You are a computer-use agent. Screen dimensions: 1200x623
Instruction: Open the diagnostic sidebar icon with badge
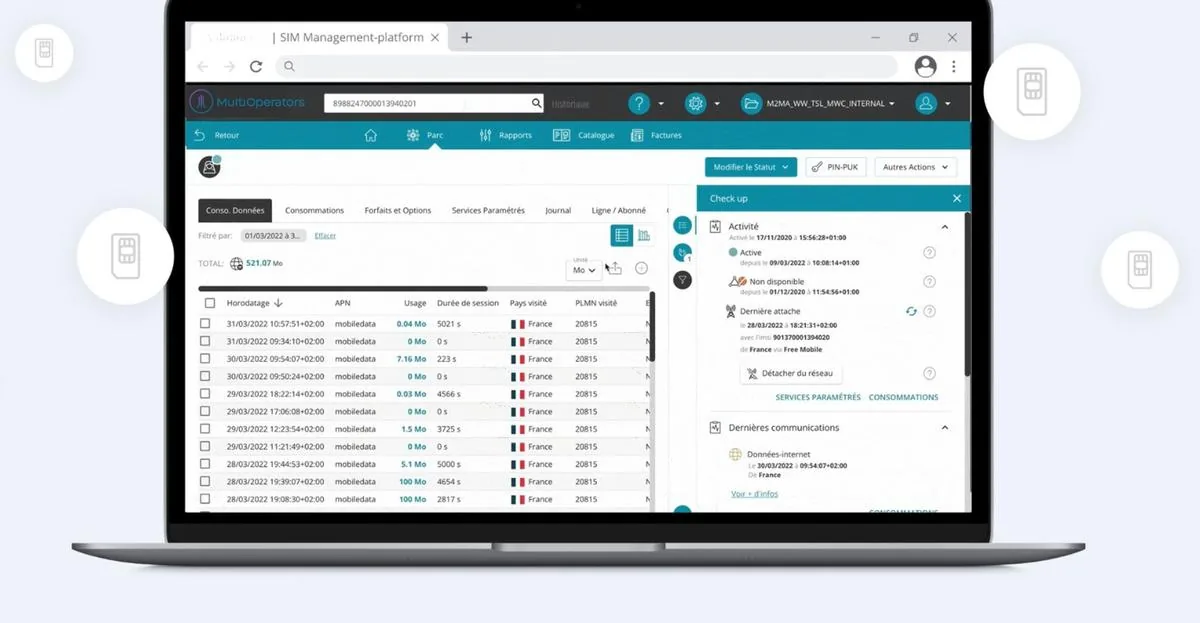[683, 253]
